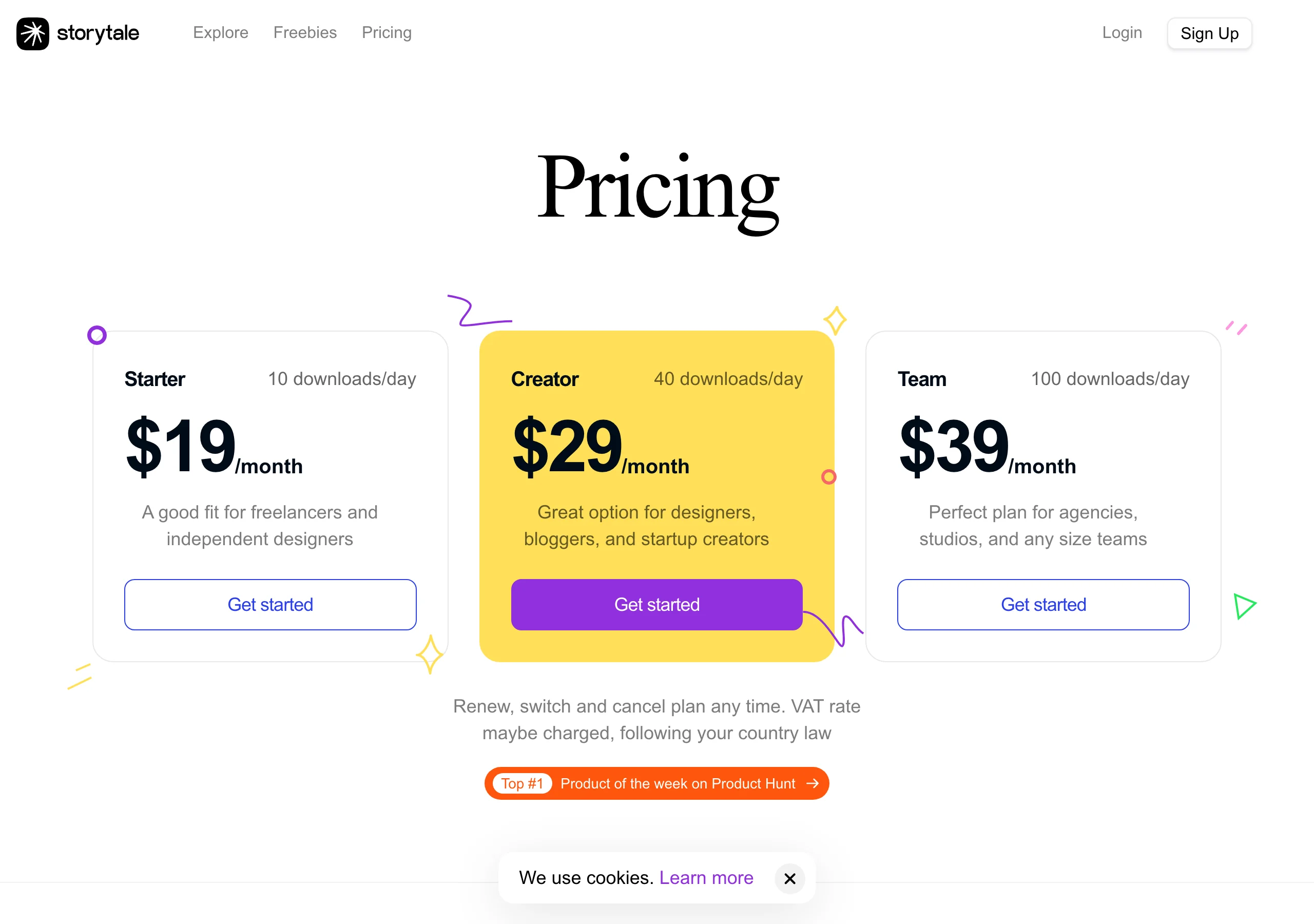The image size is (1314, 924).
Task: Open the Freebies menu item
Action: pos(305,33)
